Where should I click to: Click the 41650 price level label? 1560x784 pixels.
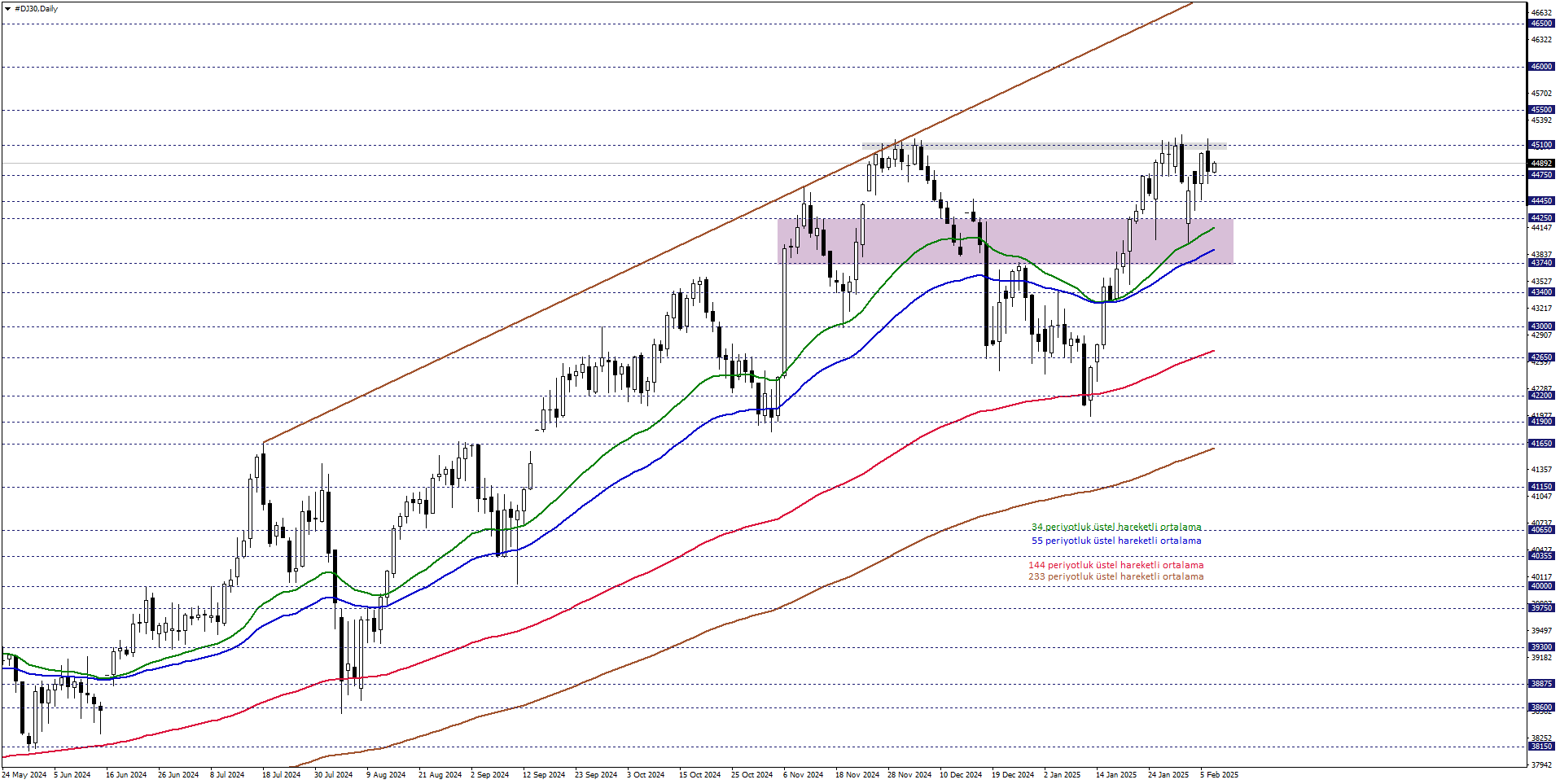1541,444
